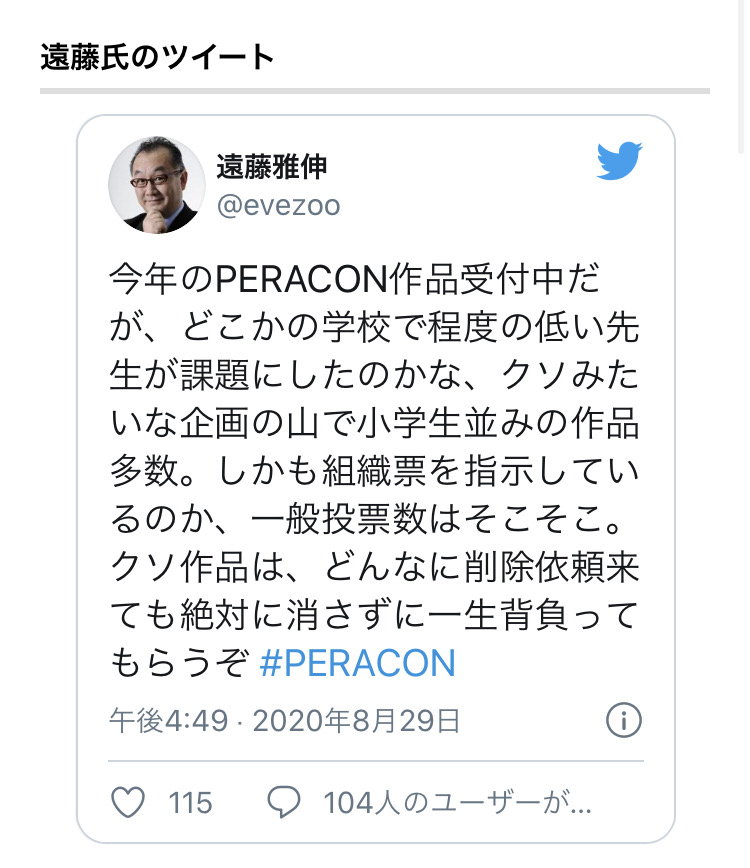Image resolution: width=750 pixels, height=868 pixels.
Task: Click the final tweet words もらうぞ
Action: click(x=179, y=663)
